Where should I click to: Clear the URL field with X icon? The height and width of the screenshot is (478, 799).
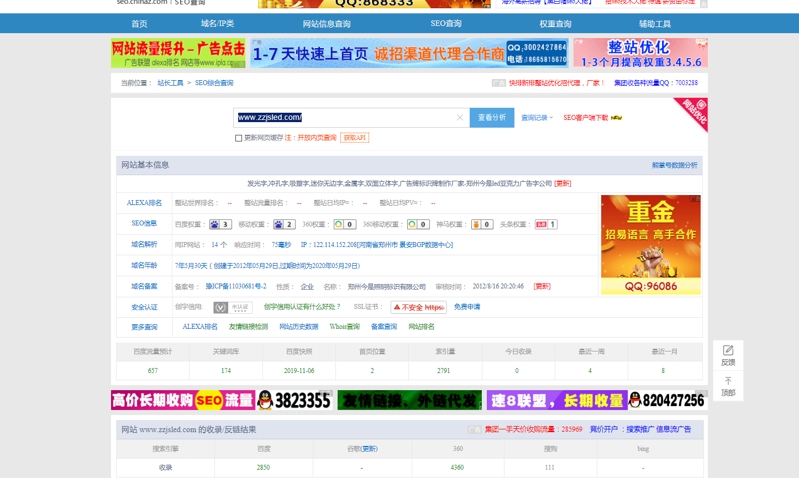pyautogui.click(x=460, y=118)
